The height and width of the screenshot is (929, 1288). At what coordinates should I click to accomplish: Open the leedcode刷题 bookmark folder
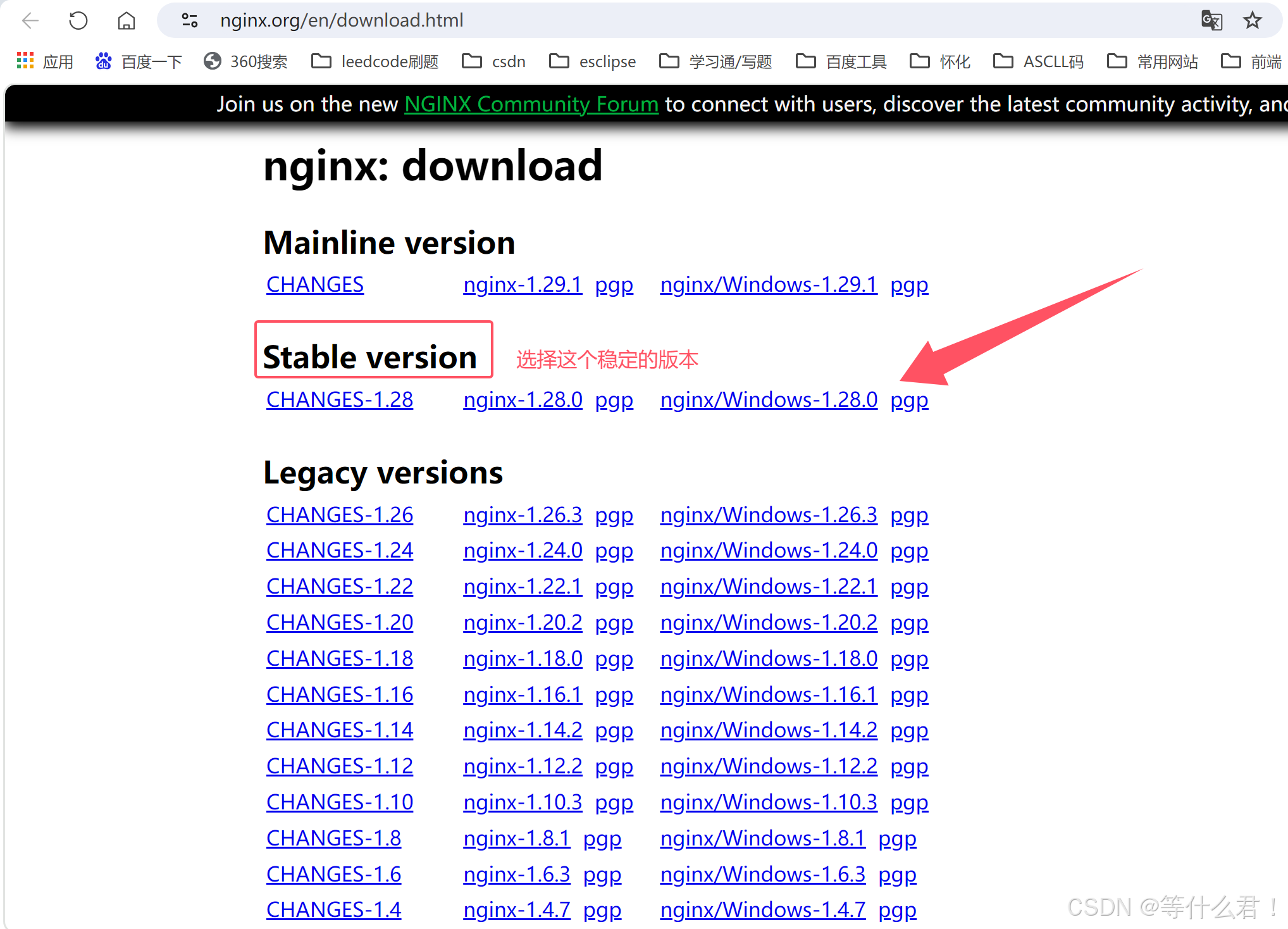tap(375, 61)
